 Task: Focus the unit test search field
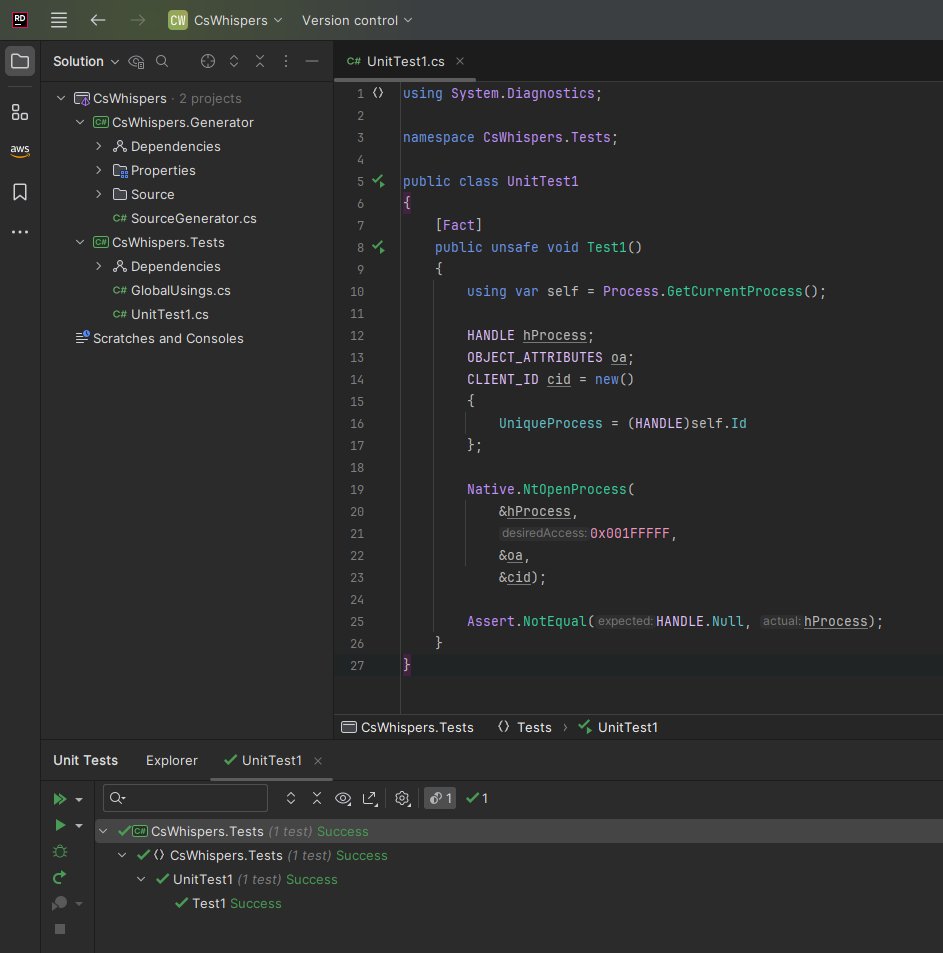[185, 798]
